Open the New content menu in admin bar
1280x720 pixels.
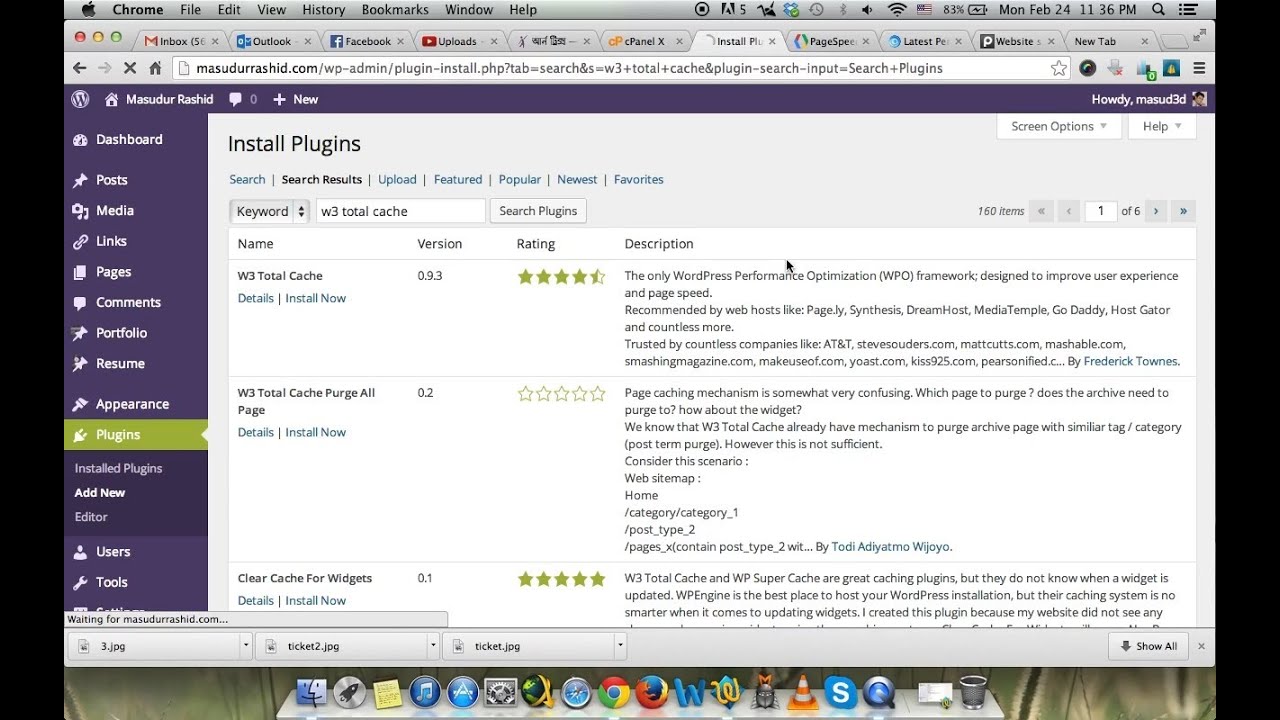[295, 99]
